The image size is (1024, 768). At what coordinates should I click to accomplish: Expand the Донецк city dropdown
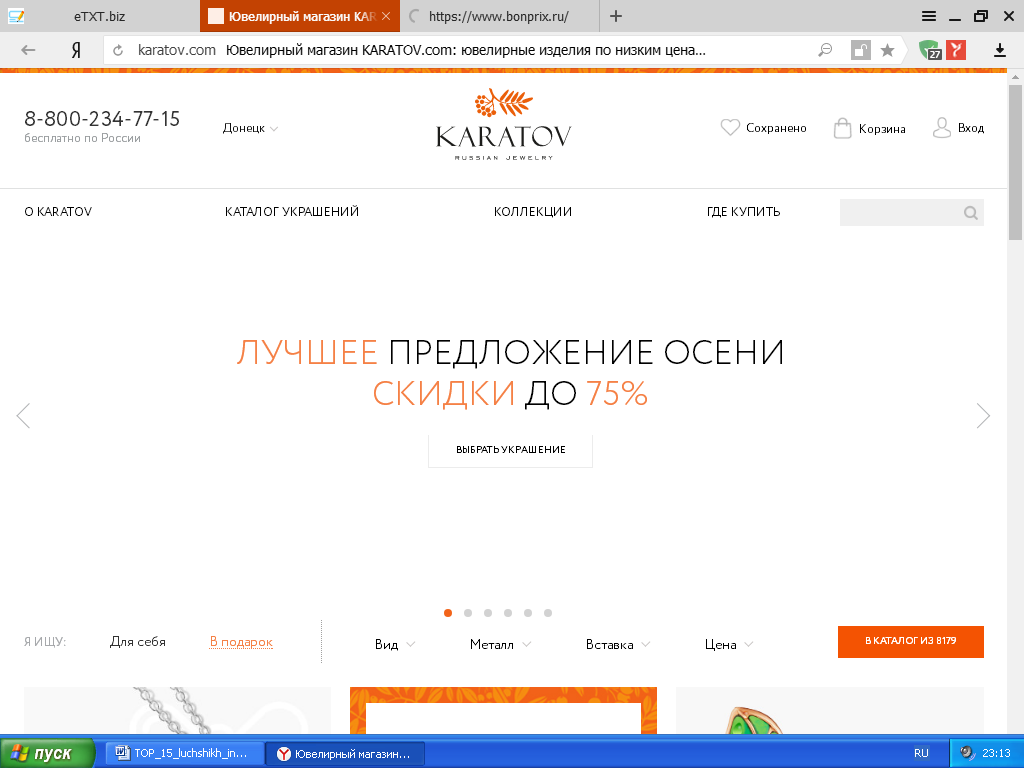point(250,128)
